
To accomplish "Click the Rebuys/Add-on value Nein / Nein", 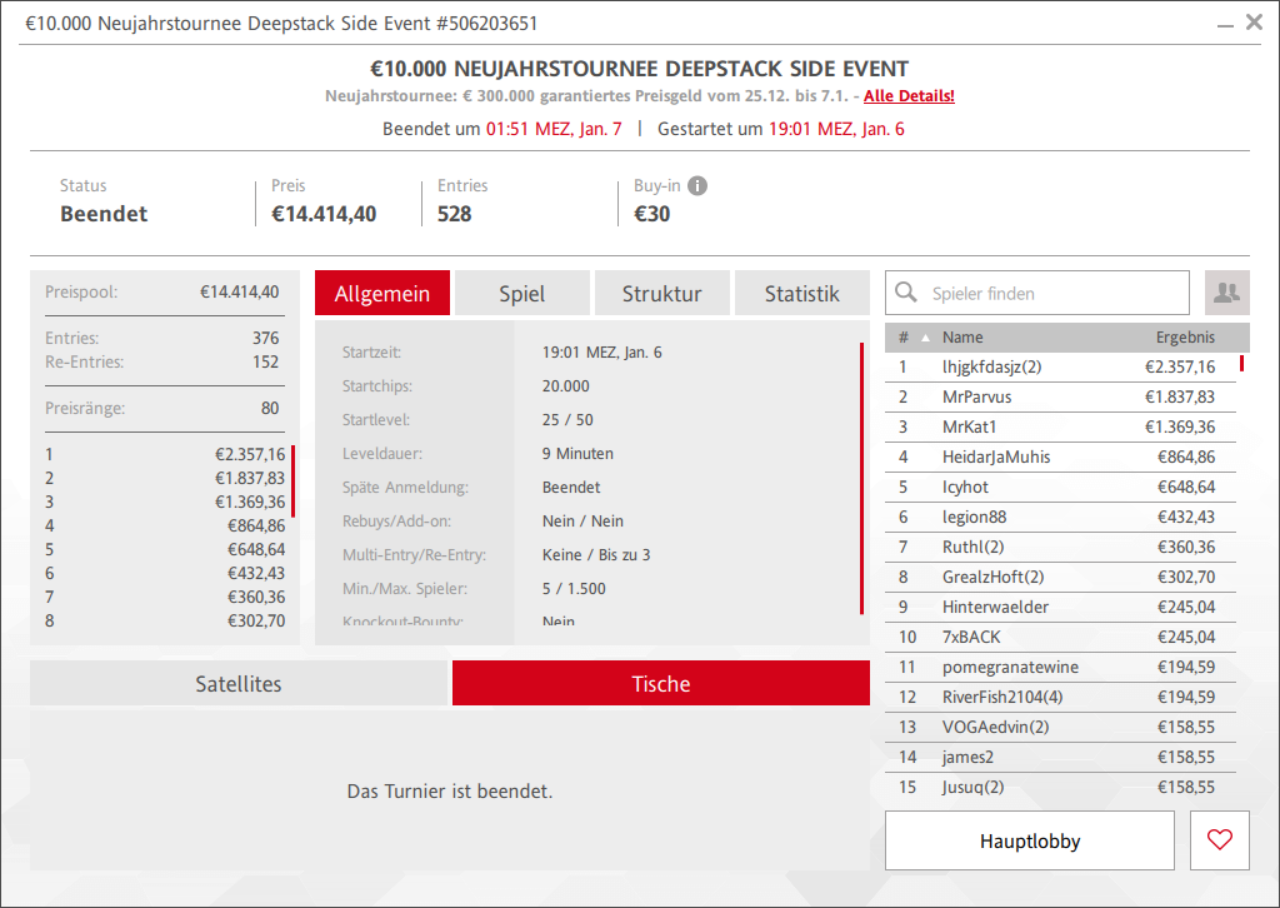I will click(583, 521).
